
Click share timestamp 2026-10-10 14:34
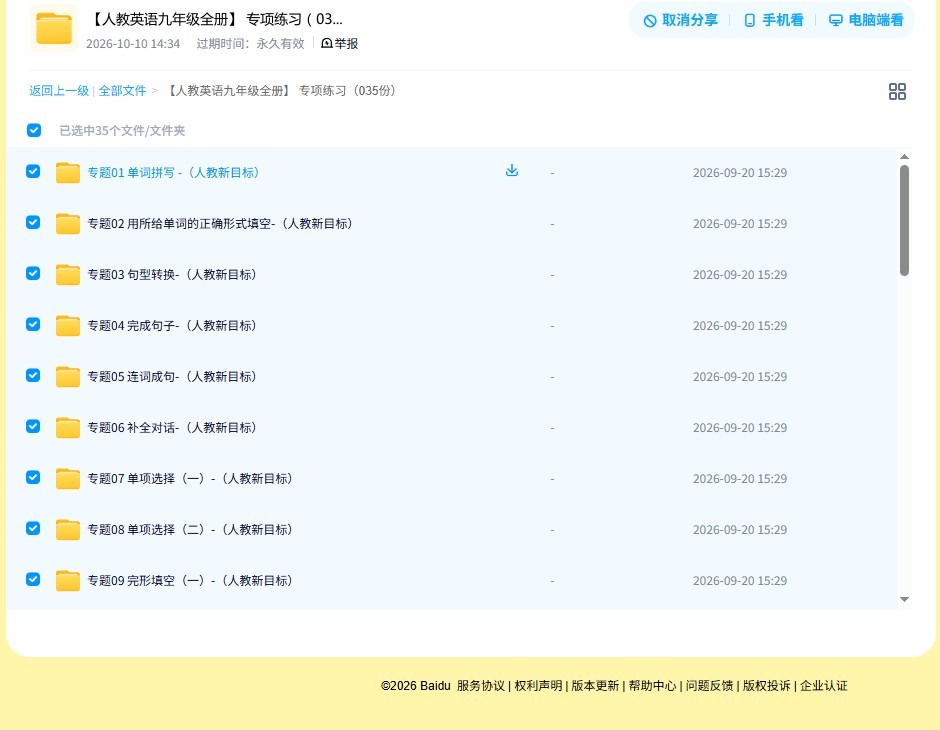[133, 44]
